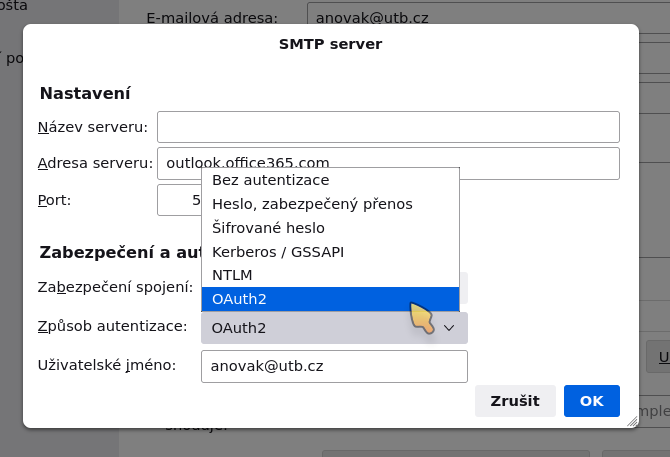Click the dialog resize grip corner
This screenshot has height=457, width=670.
point(632,422)
